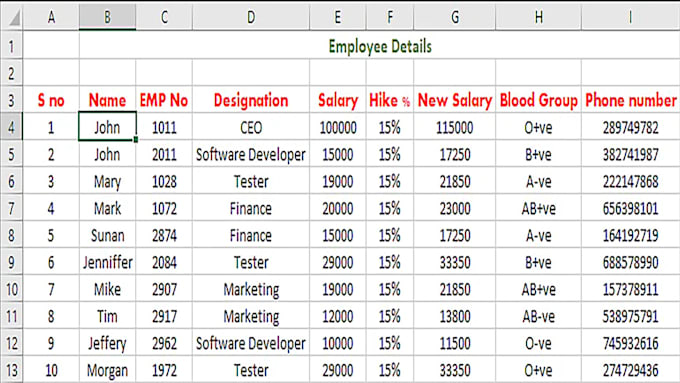Click the new salary cell 23000
The height and width of the screenshot is (383, 680).
(x=454, y=209)
